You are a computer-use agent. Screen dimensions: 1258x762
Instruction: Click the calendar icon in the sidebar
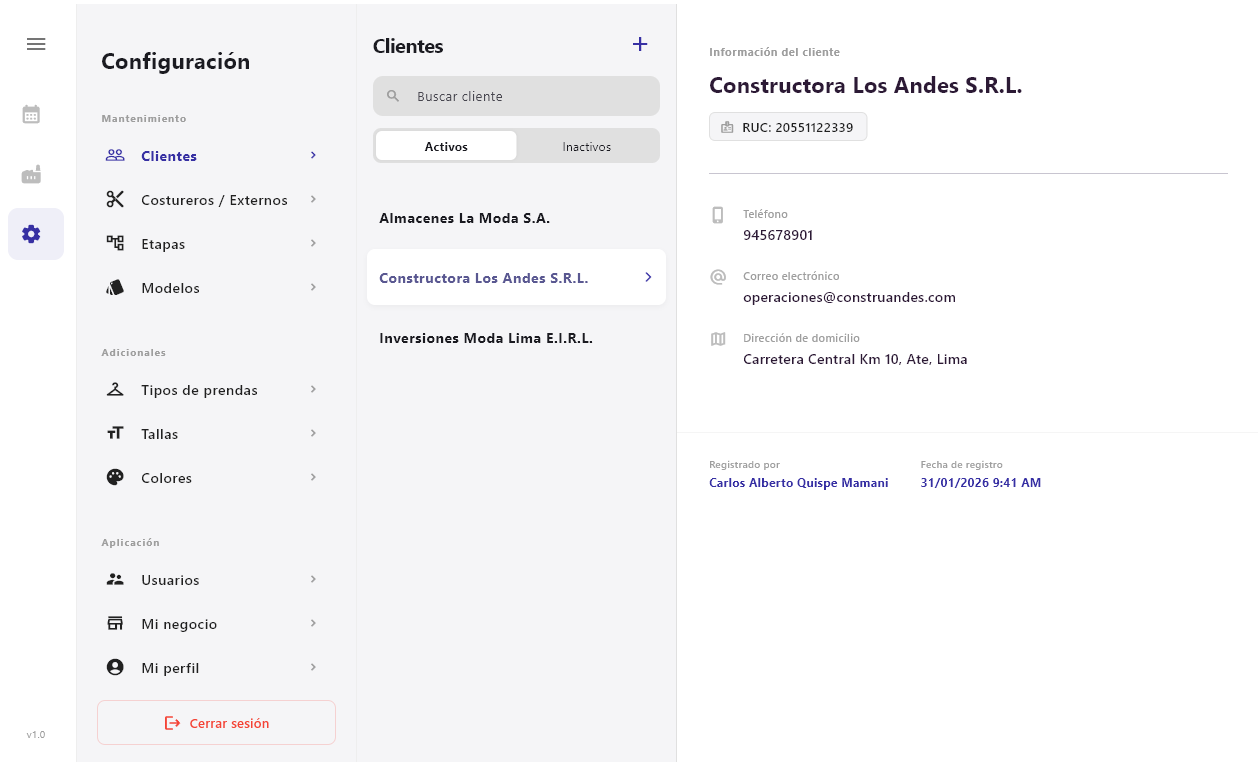click(31, 115)
